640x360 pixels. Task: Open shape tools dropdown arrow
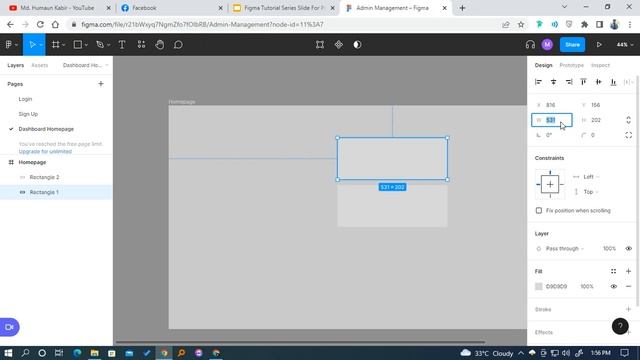[86, 45]
